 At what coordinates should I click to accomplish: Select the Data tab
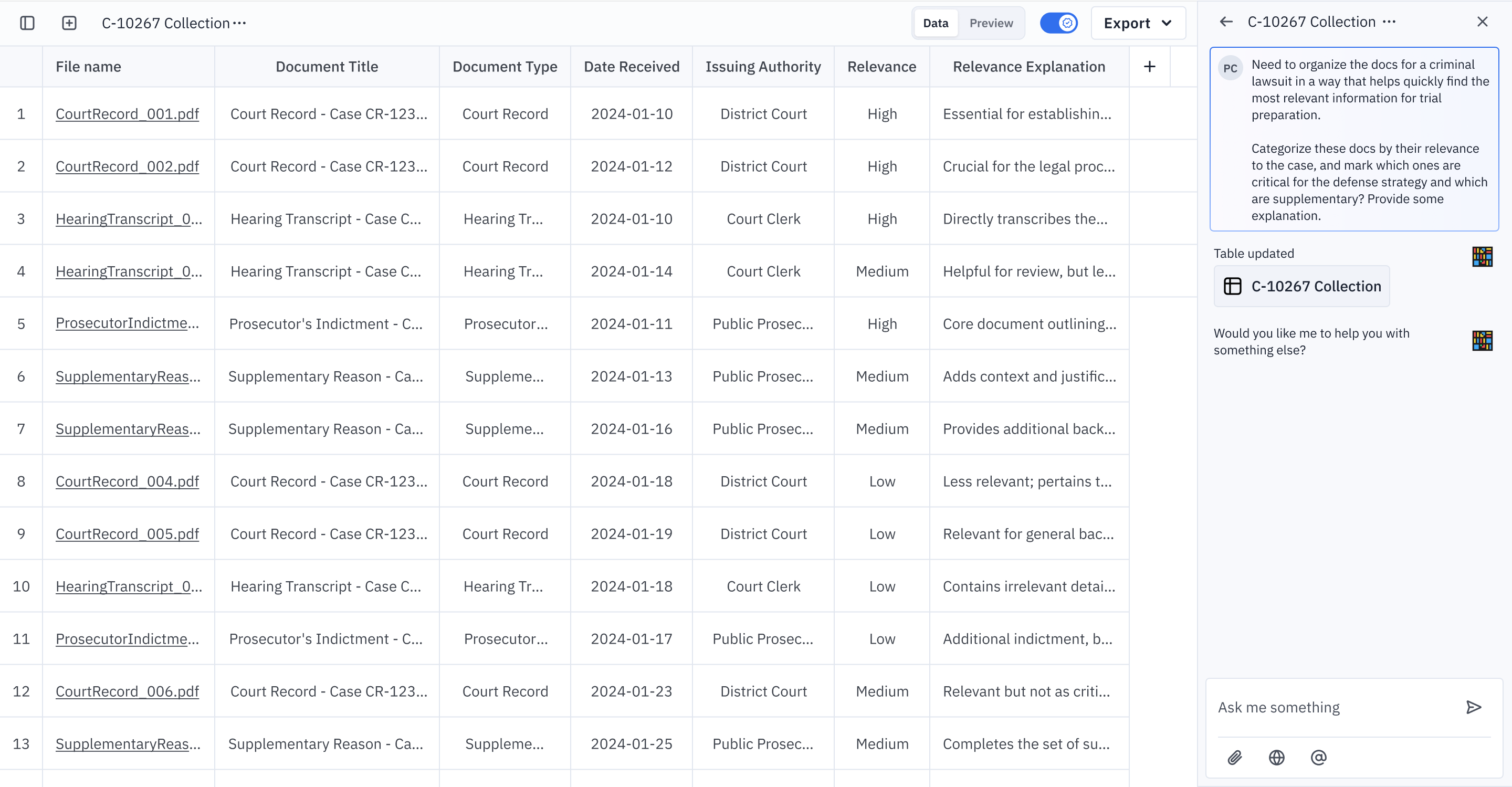[x=935, y=23]
